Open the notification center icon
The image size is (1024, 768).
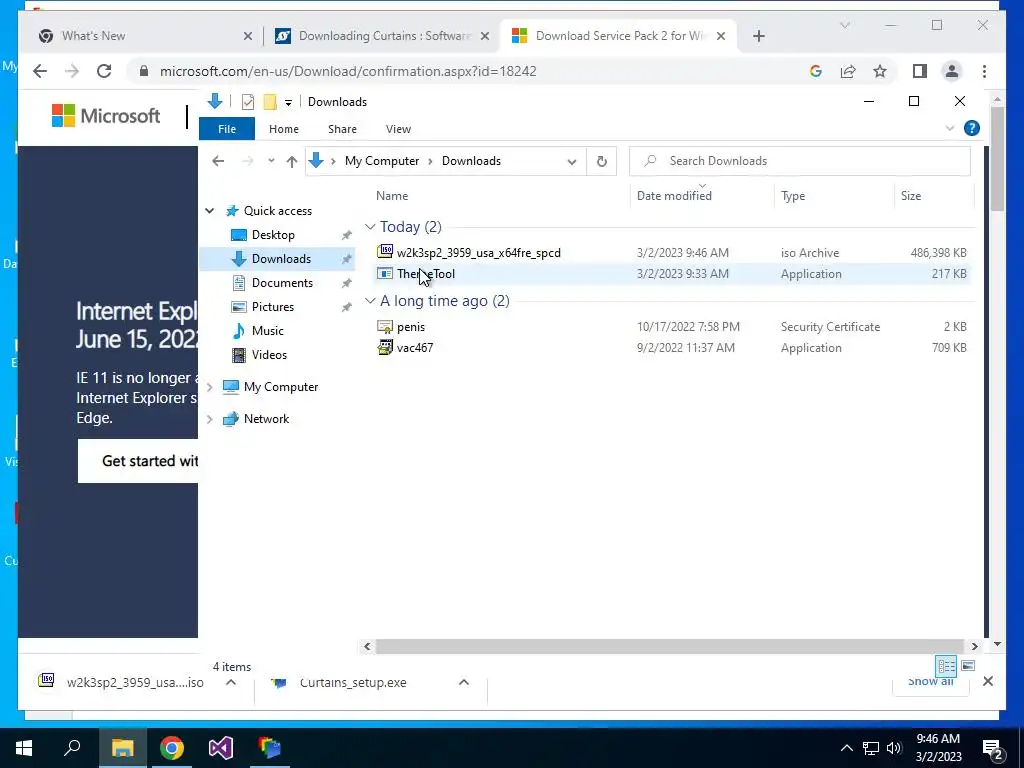(992, 749)
